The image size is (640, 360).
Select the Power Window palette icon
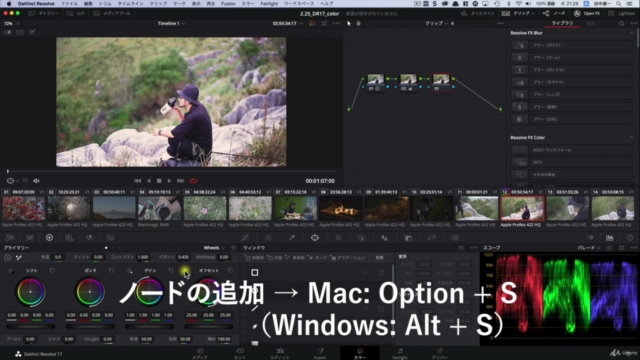tap(315, 238)
